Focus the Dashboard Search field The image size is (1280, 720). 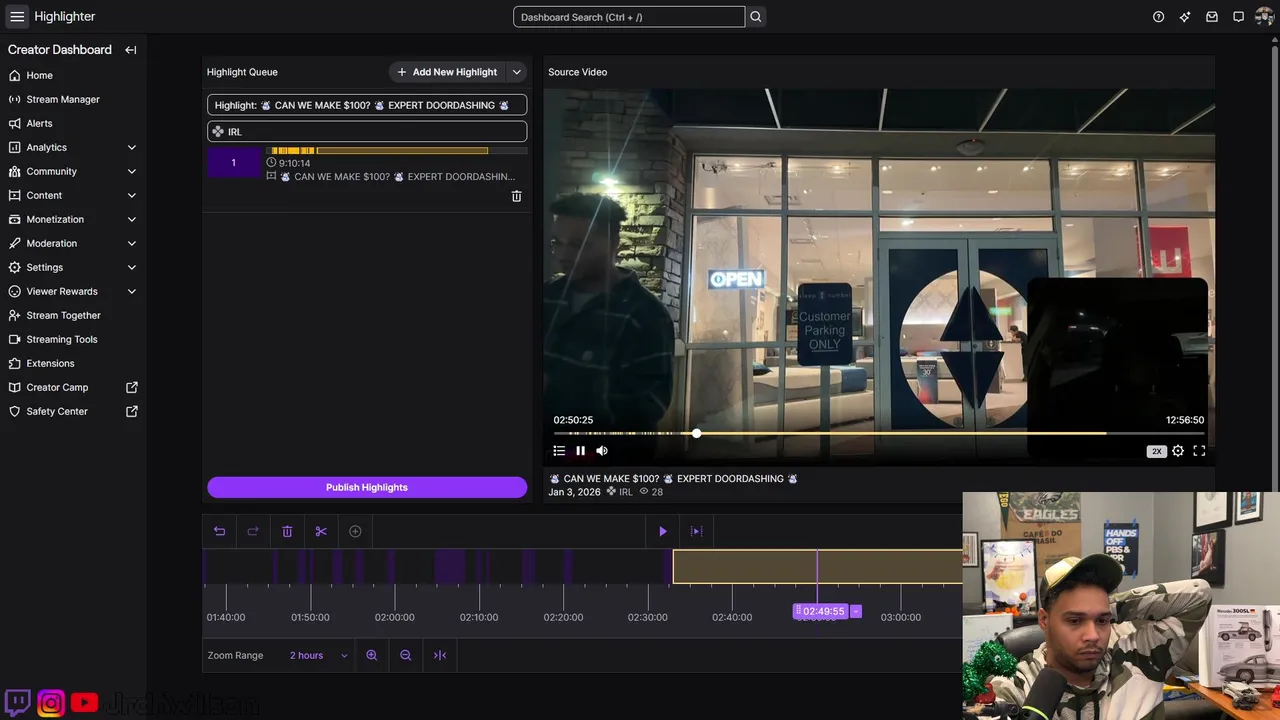[629, 17]
